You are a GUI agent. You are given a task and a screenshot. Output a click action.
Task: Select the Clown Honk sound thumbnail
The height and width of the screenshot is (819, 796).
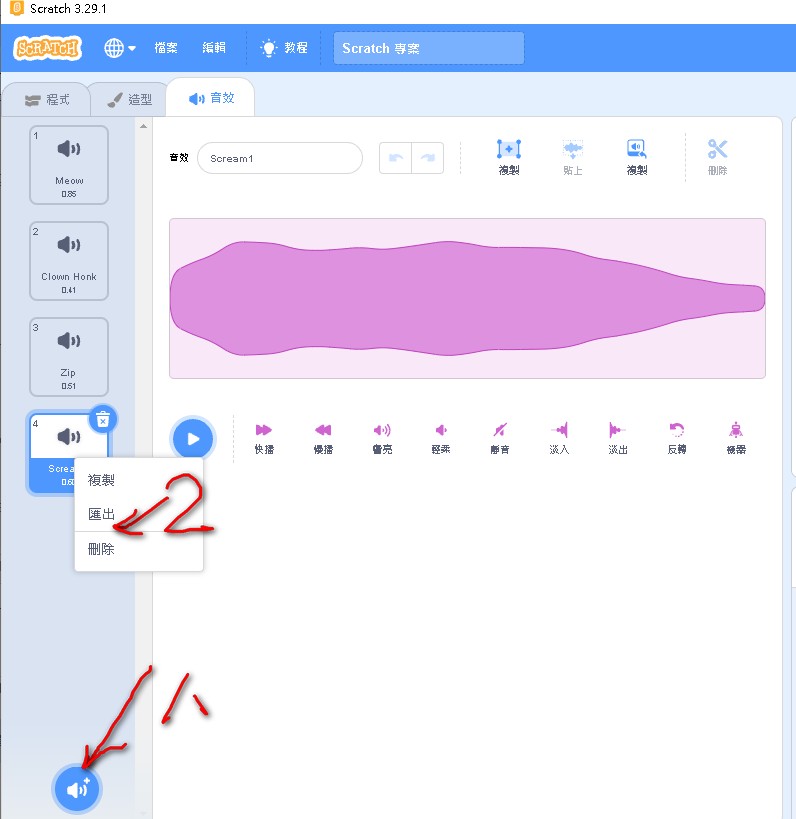[x=69, y=260]
